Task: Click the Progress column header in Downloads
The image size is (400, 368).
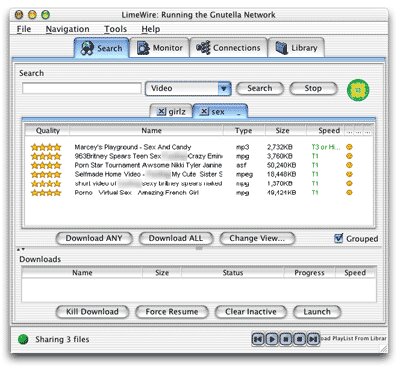Action: tap(309, 273)
